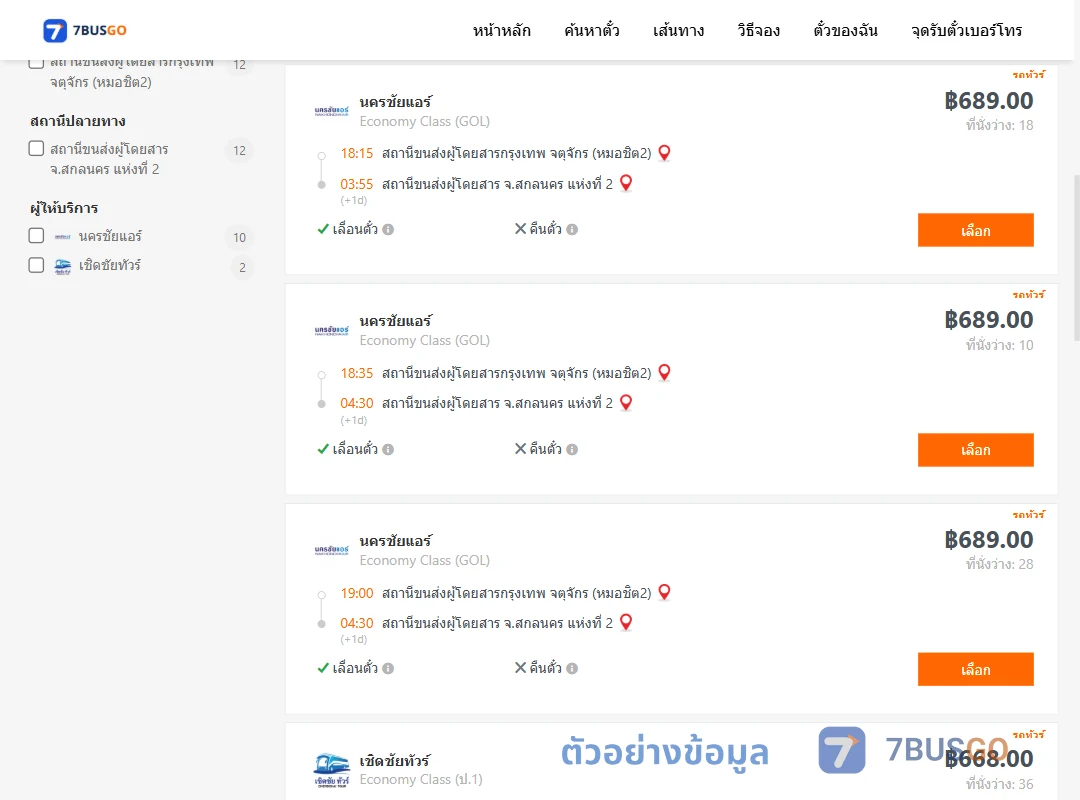Click the 03:55 arrival time text

(357, 184)
